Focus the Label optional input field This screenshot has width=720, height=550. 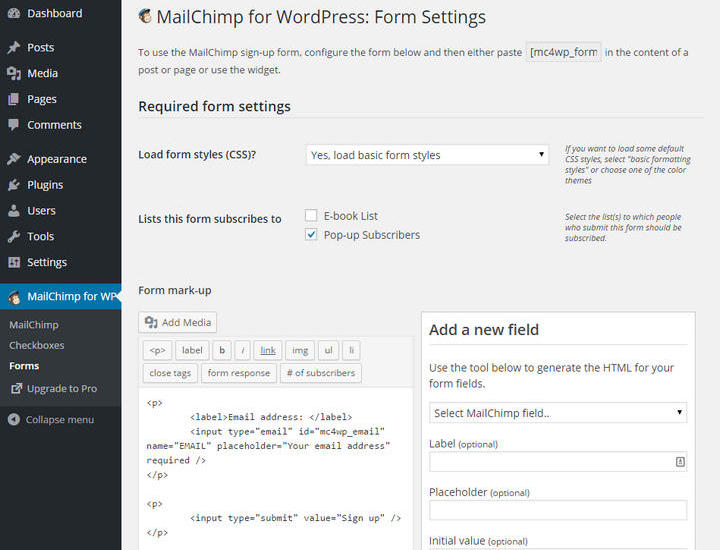(x=558, y=462)
